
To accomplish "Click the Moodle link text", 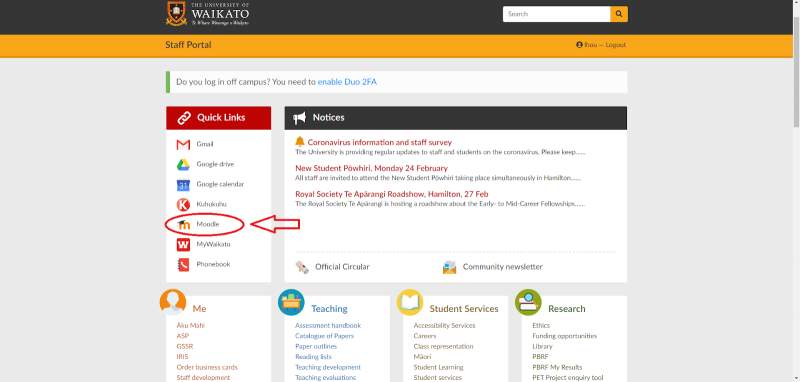I will click(208, 224).
